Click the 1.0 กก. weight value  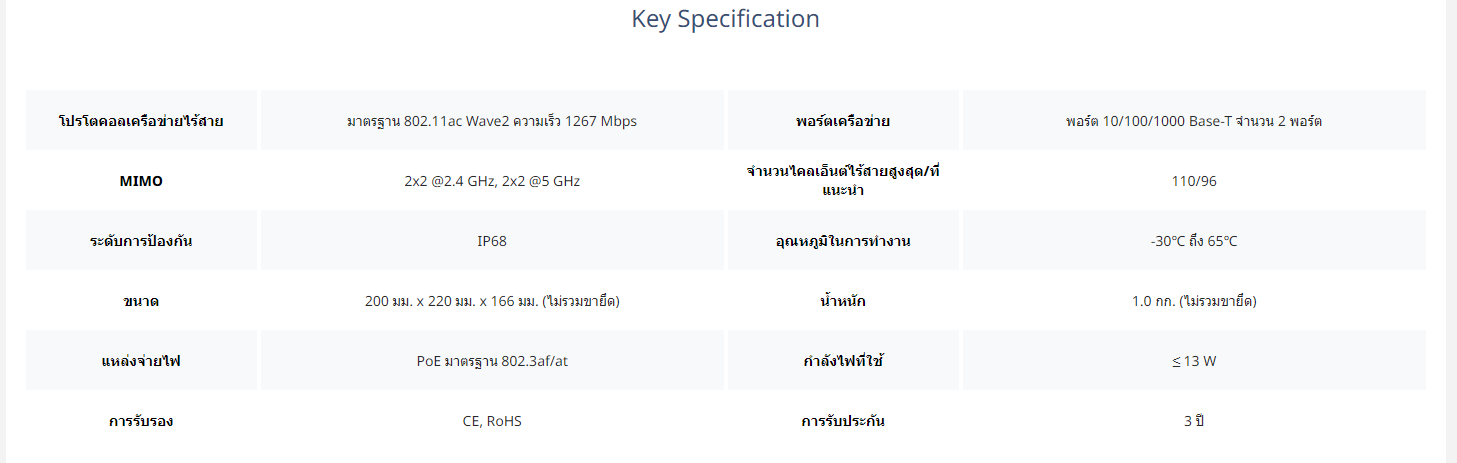click(x=1194, y=301)
